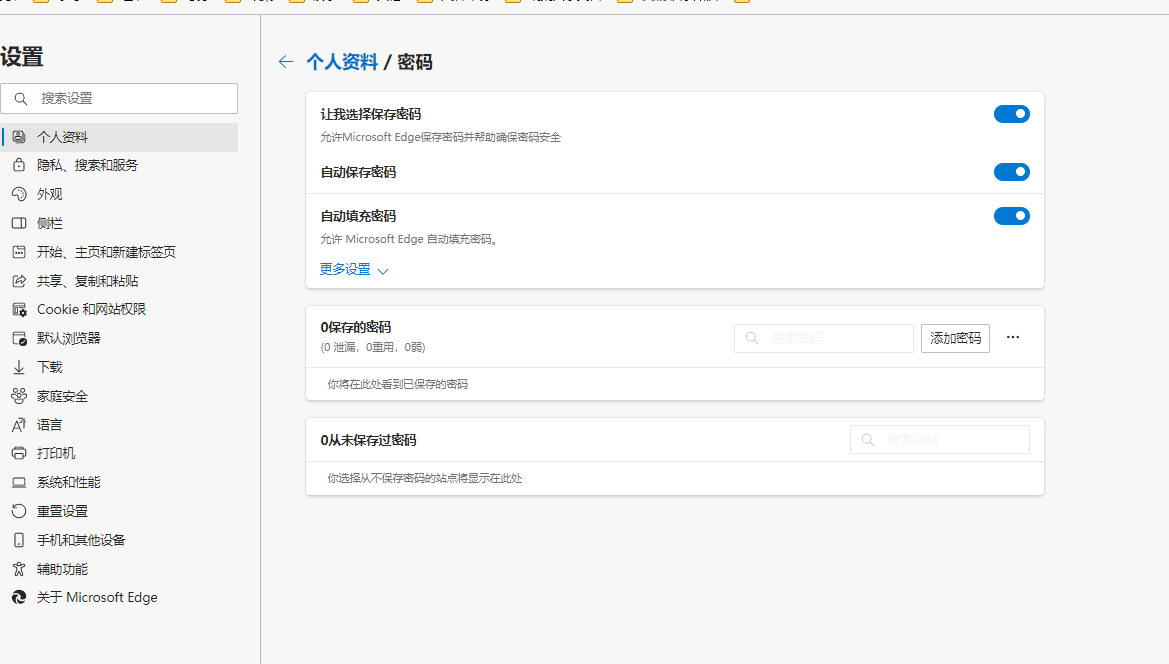The height and width of the screenshot is (664, 1169).
Task: Click the (0 泄漏，0重用，0弱) status text
Action: (x=373, y=347)
